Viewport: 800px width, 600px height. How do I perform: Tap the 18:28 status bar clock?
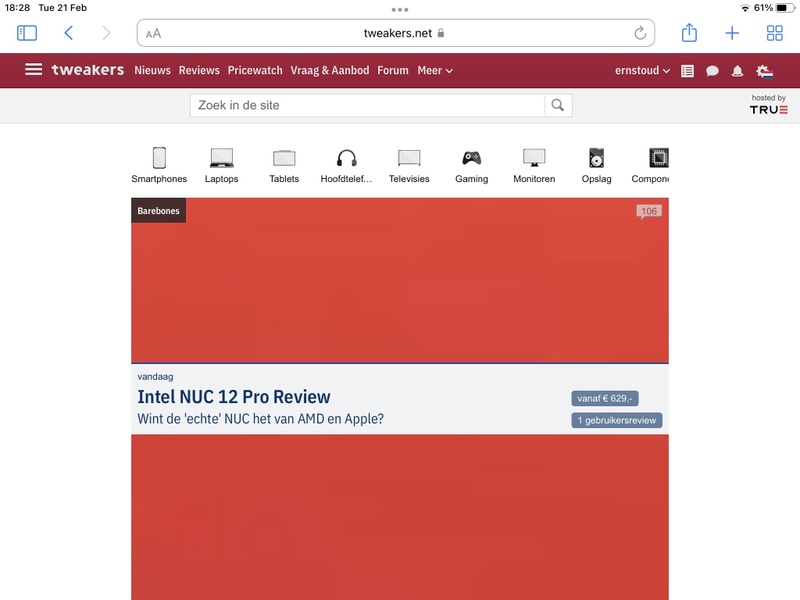[17, 8]
